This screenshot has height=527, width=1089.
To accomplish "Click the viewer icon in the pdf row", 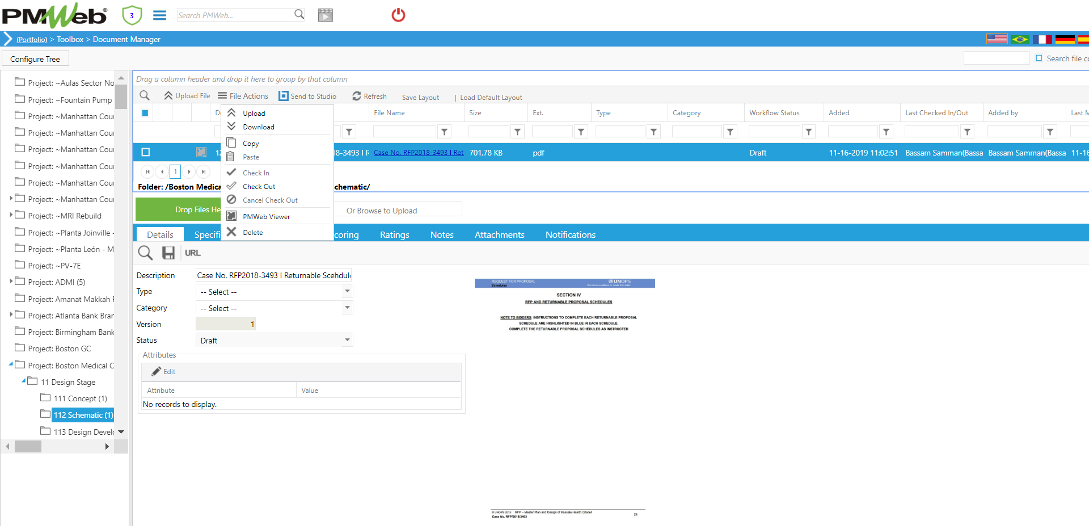I will pos(201,152).
